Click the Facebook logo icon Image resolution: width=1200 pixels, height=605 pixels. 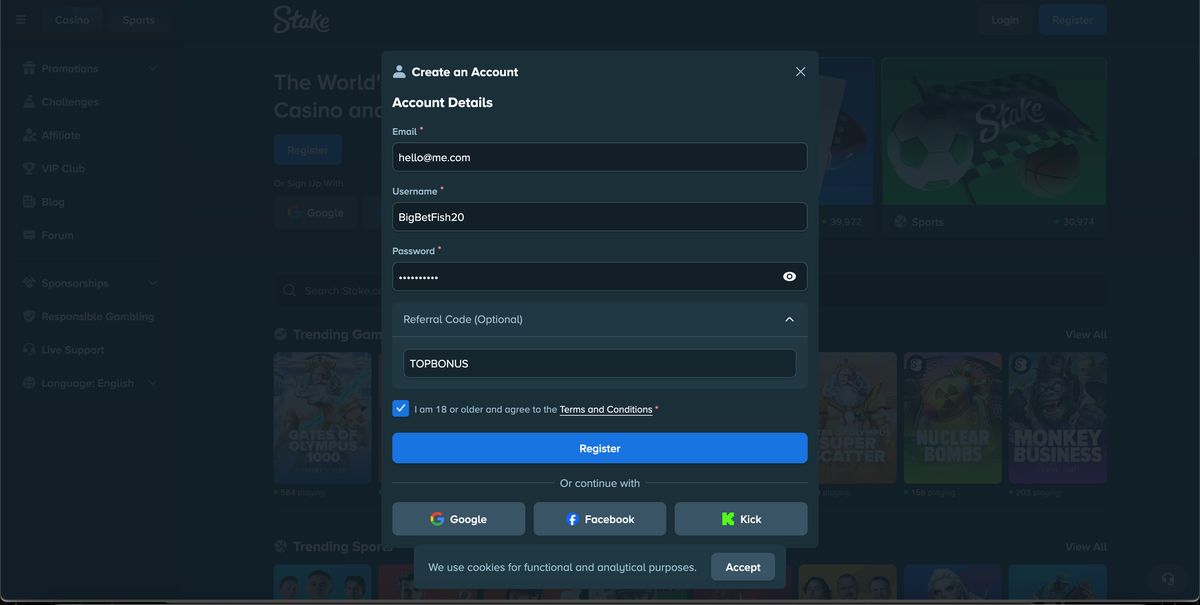click(x=573, y=519)
